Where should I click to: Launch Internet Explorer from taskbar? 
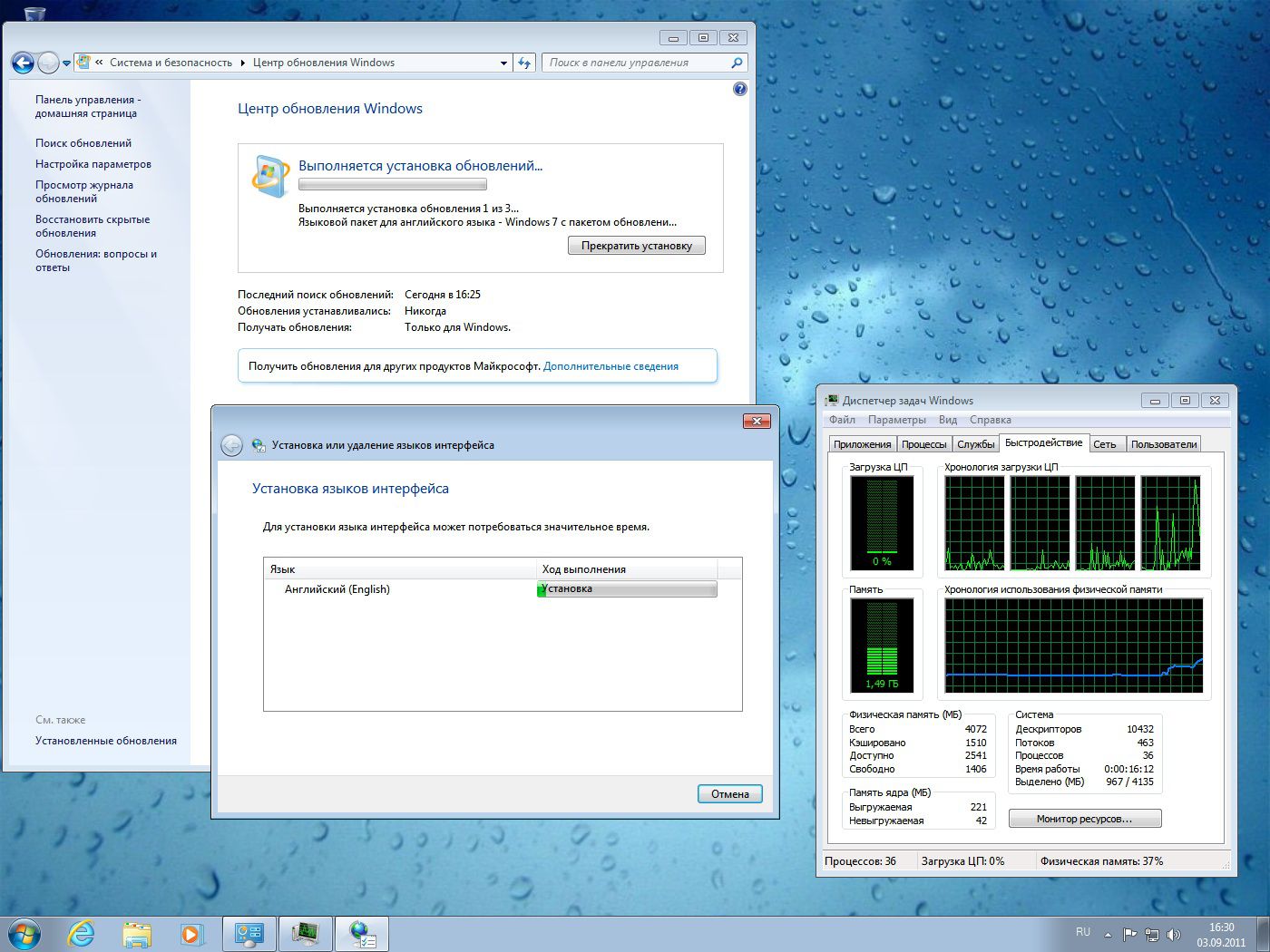click(82, 934)
